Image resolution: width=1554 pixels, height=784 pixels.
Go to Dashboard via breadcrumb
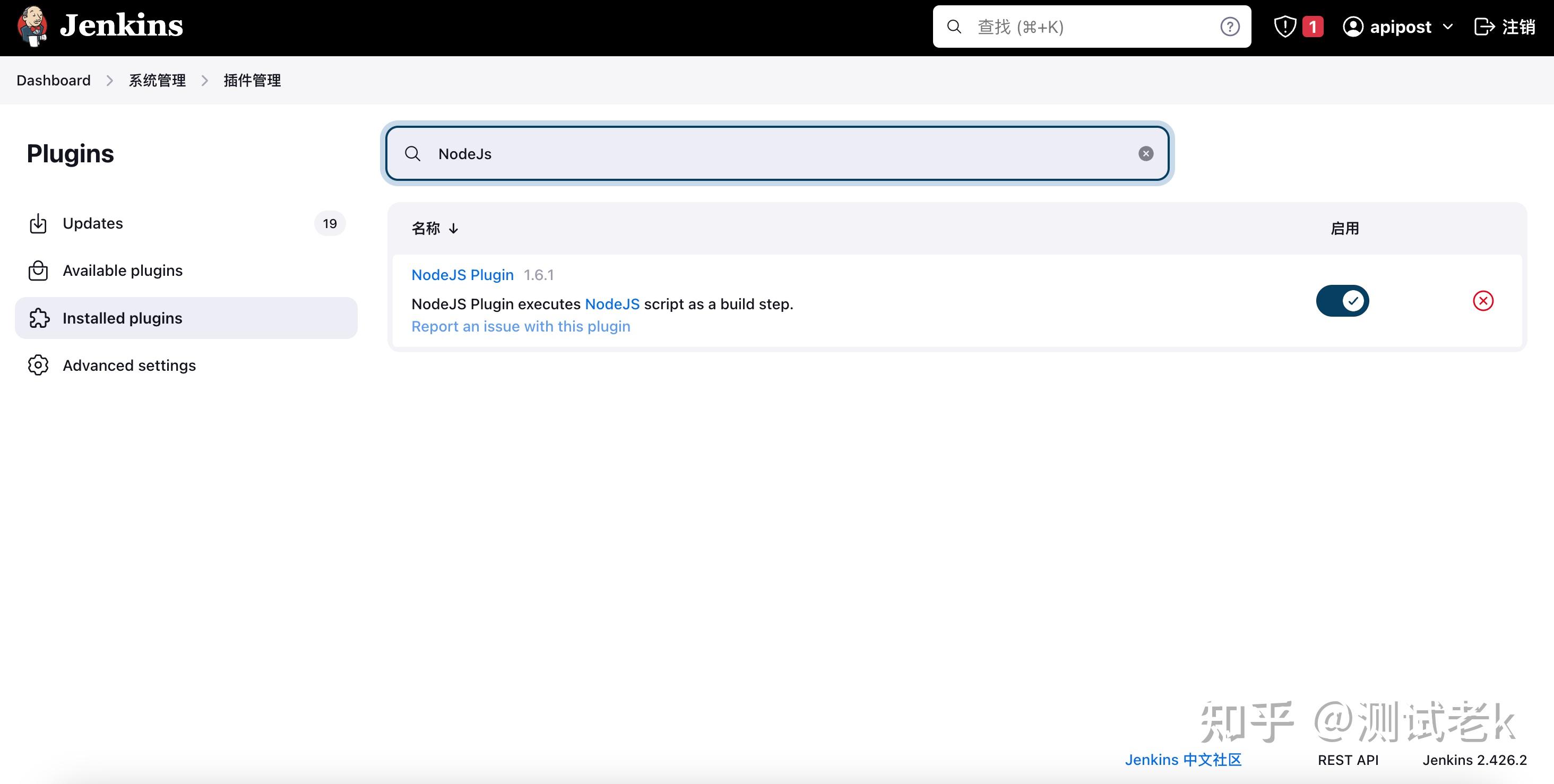pyautogui.click(x=53, y=80)
